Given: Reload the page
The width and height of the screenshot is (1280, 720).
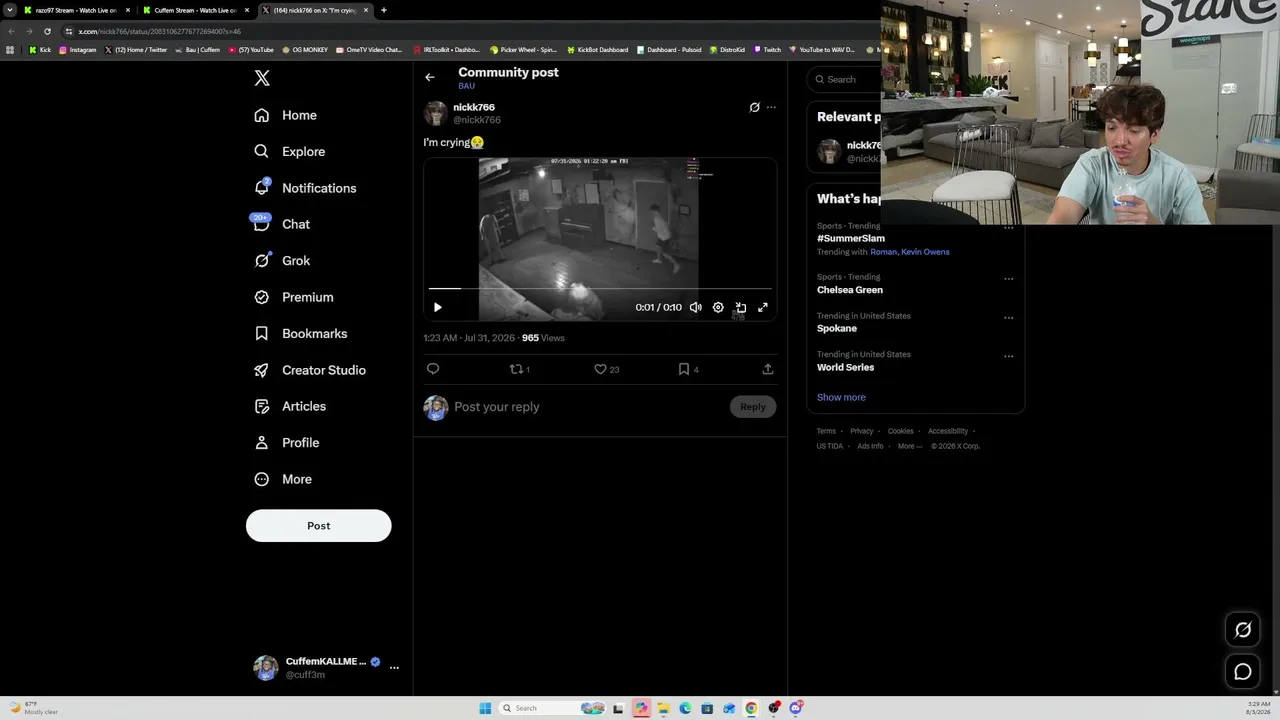Looking at the screenshot, I should [x=47, y=31].
